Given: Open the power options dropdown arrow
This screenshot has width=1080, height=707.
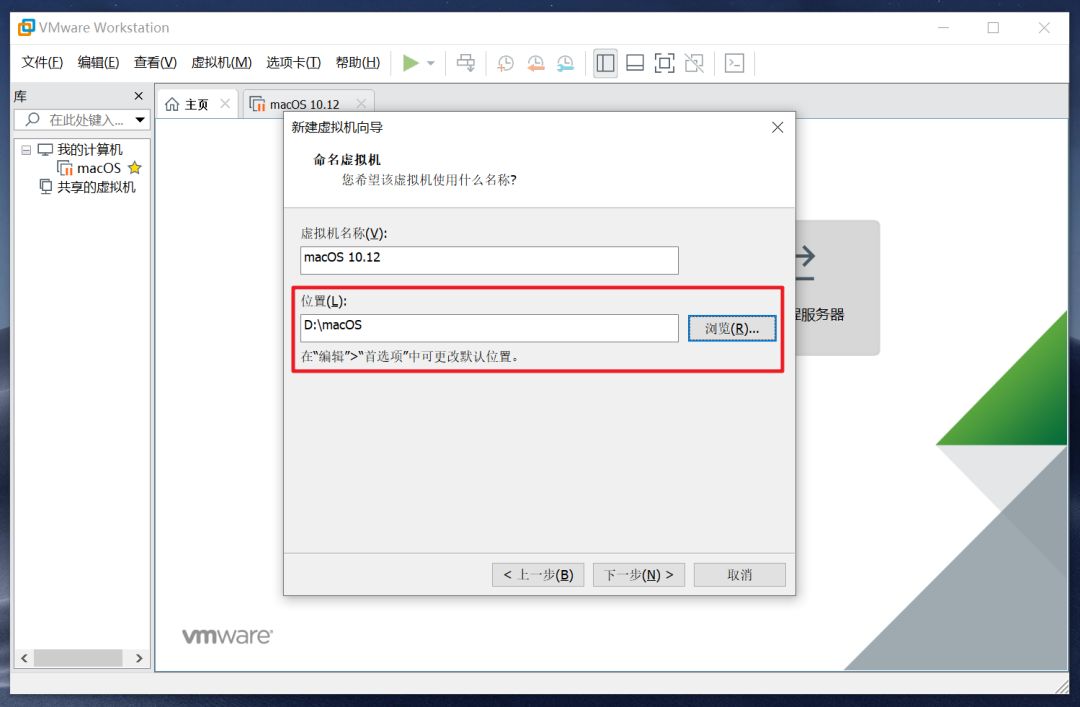Looking at the screenshot, I should (x=431, y=63).
